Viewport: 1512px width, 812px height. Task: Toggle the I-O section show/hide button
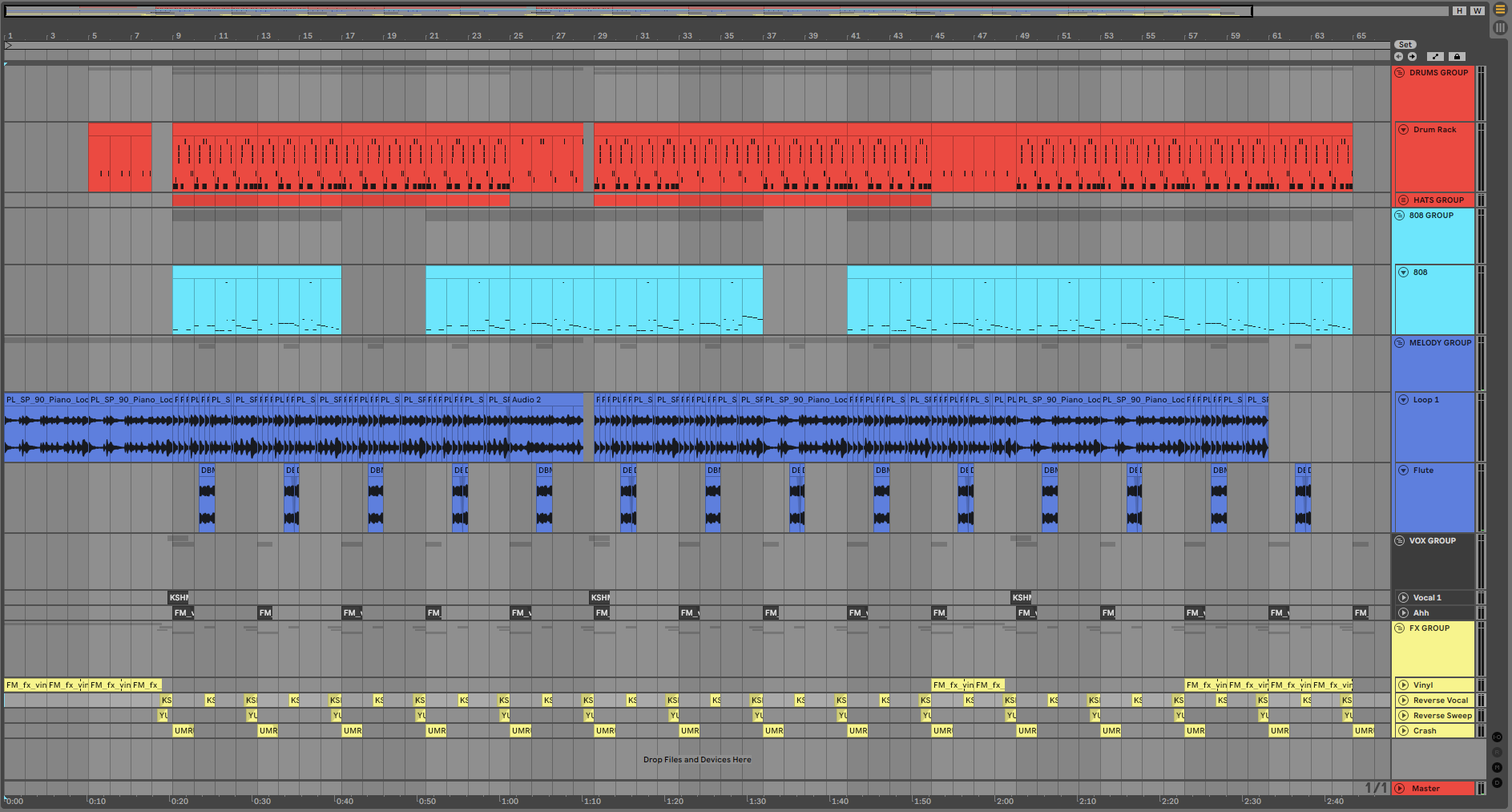1497,737
